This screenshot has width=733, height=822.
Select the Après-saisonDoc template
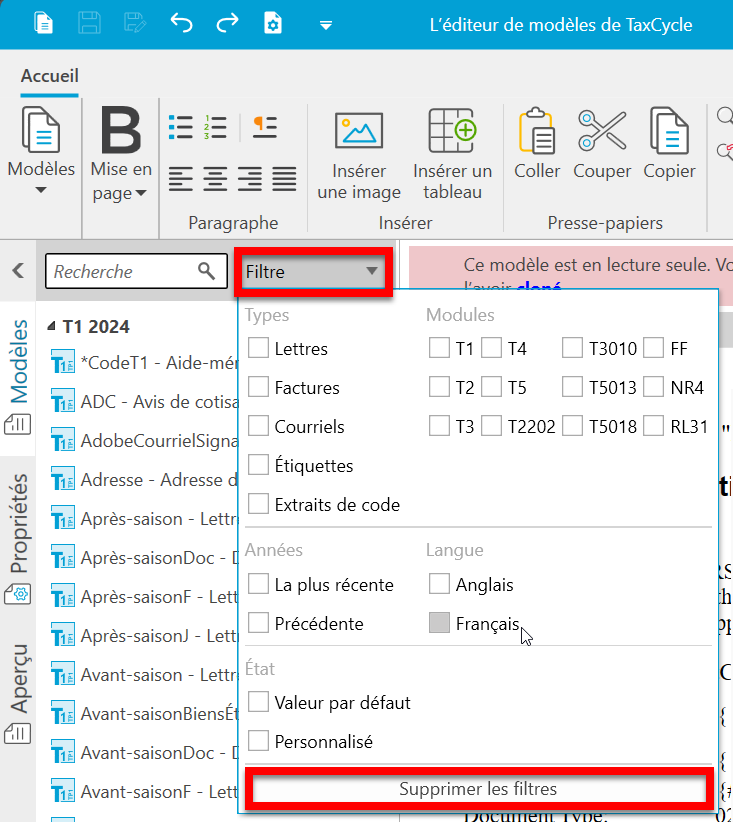[145, 558]
